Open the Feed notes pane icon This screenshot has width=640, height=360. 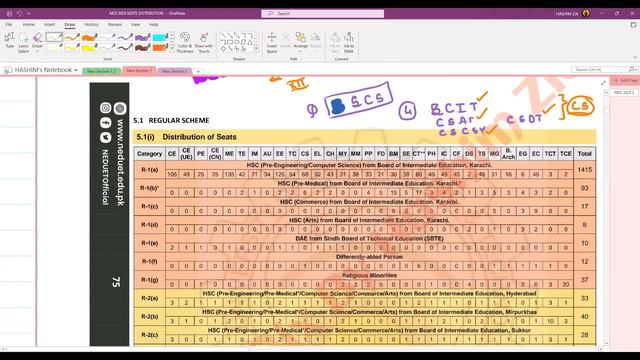click(633, 25)
